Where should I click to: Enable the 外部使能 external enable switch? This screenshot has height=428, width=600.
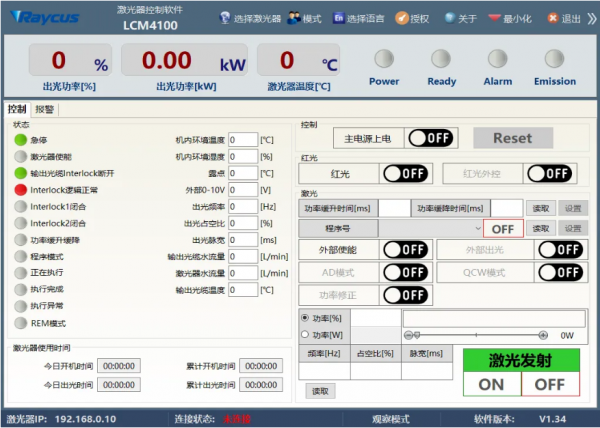coord(405,249)
